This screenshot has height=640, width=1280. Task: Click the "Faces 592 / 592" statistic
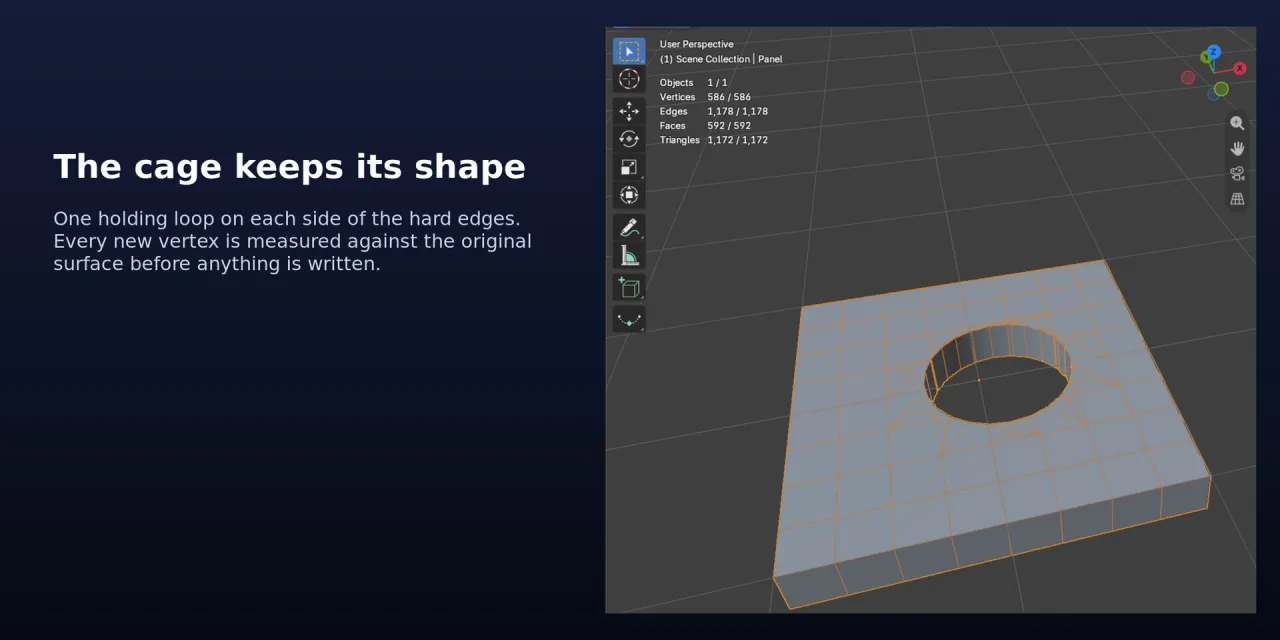[x=705, y=126]
